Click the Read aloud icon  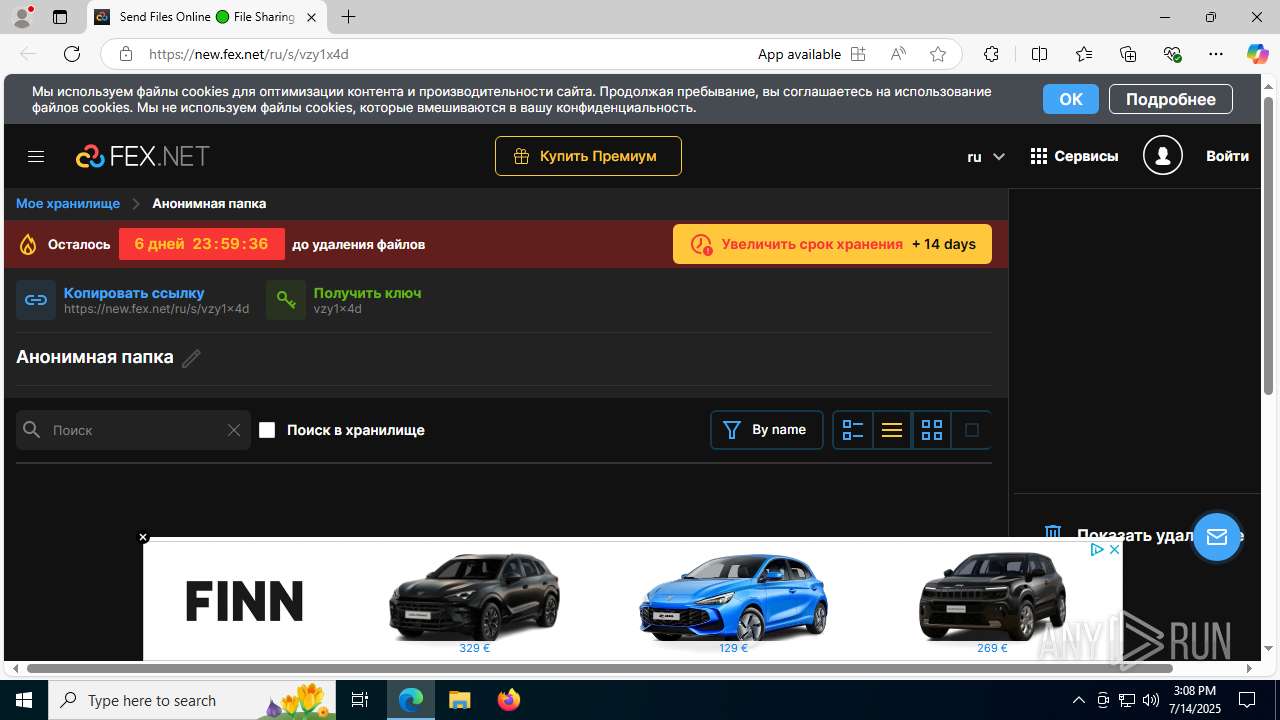[x=898, y=54]
